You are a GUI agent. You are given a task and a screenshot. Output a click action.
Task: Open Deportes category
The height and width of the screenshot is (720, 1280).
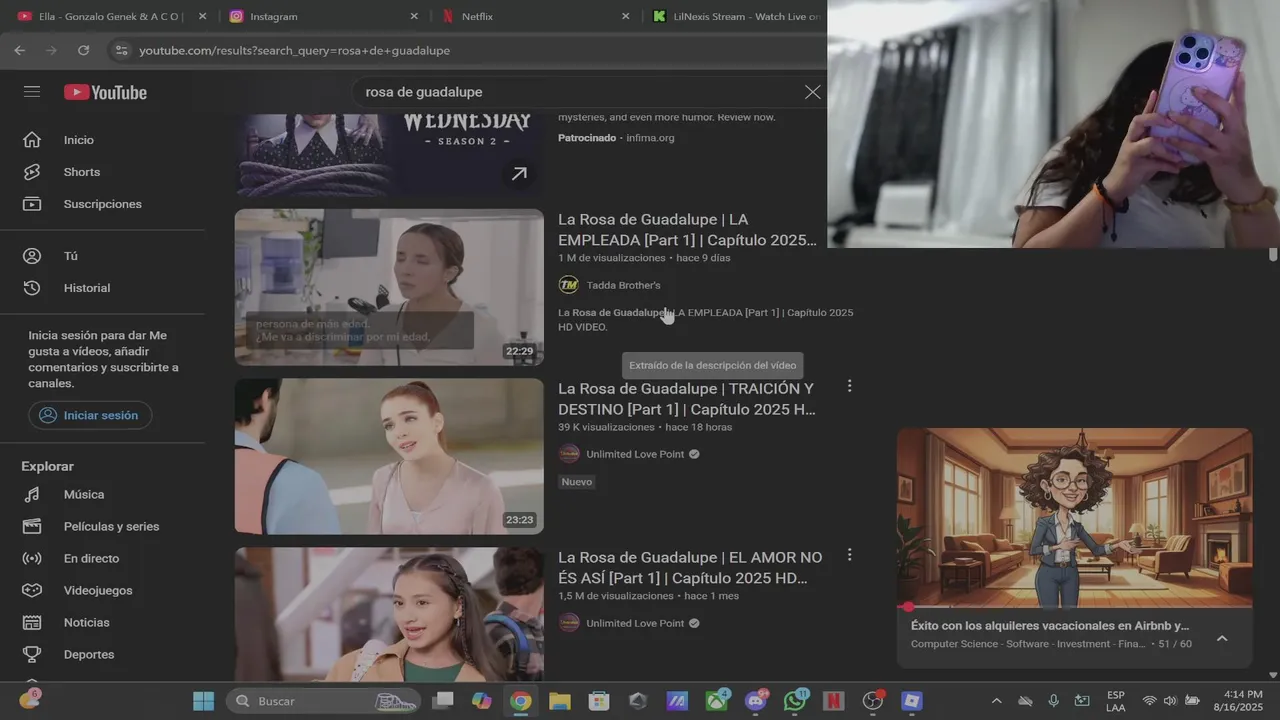click(x=88, y=654)
